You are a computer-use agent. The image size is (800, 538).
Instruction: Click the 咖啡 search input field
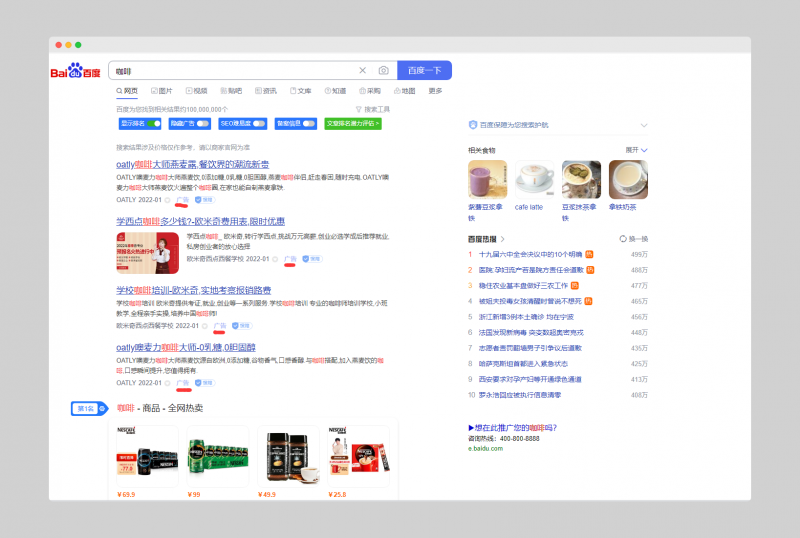(230, 71)
